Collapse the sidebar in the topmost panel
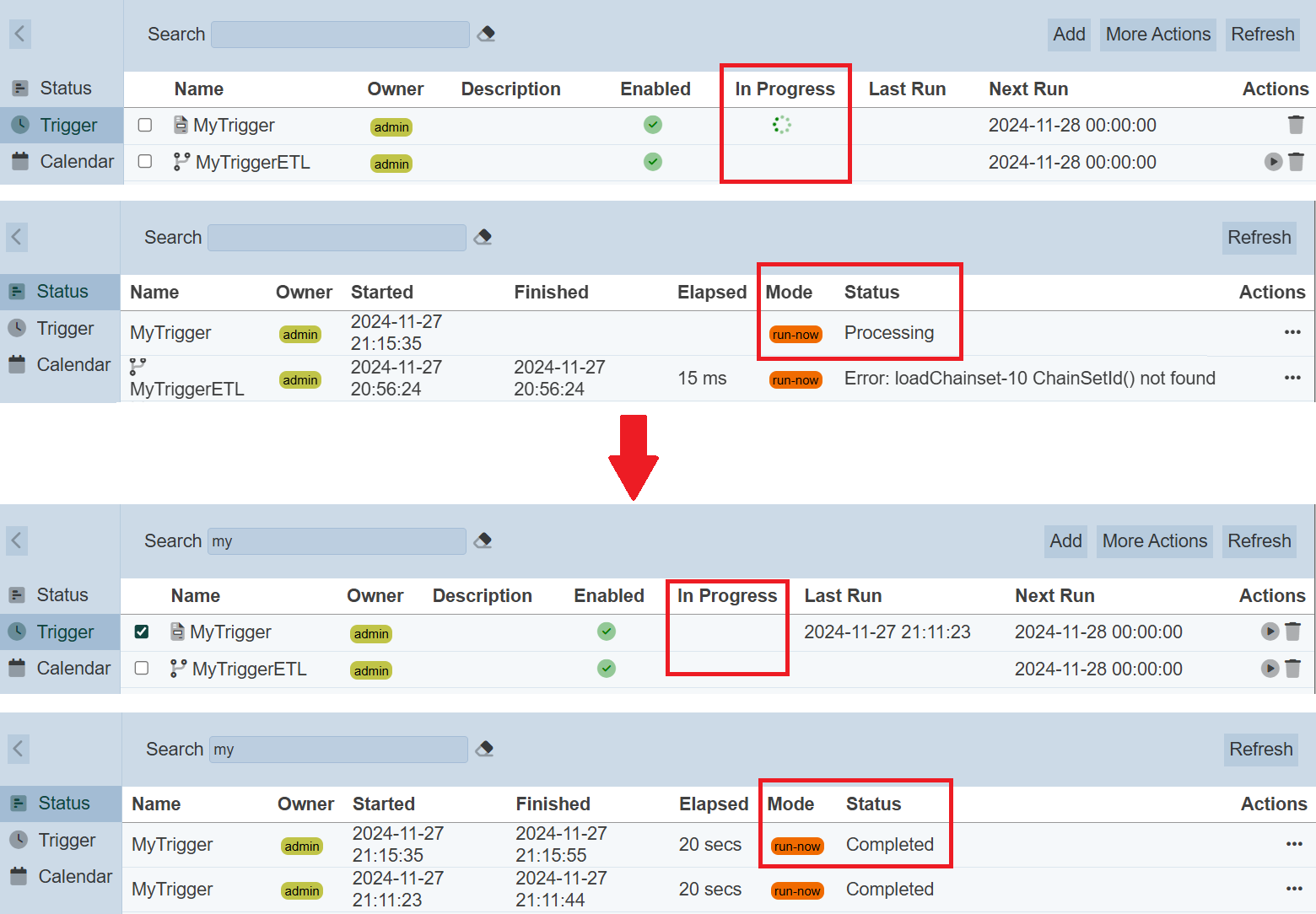1316x914 pixels. point(20,35)
